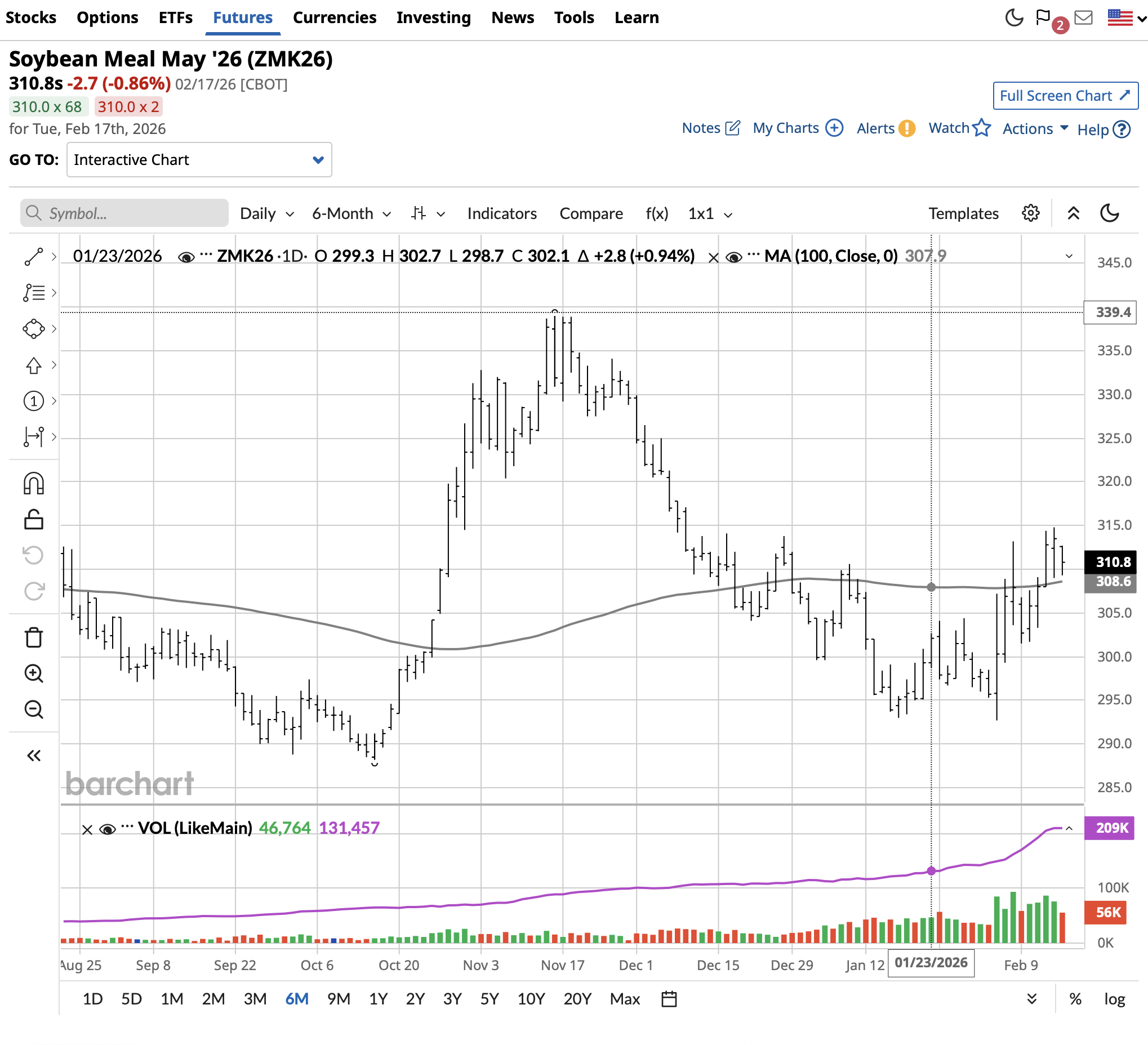
Task: Select the trend line drawing tool
Action: pyautogui.click(x=34, y=257)
